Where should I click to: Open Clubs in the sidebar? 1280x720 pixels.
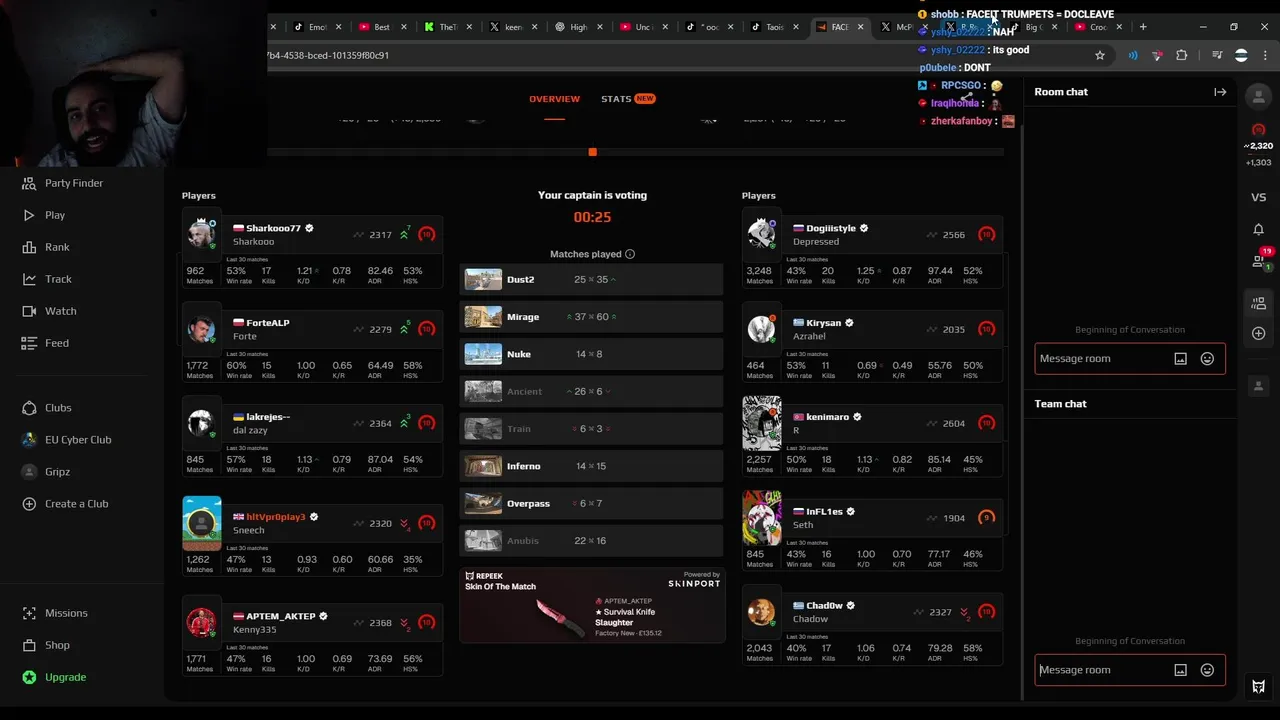[x=58, y=408]
